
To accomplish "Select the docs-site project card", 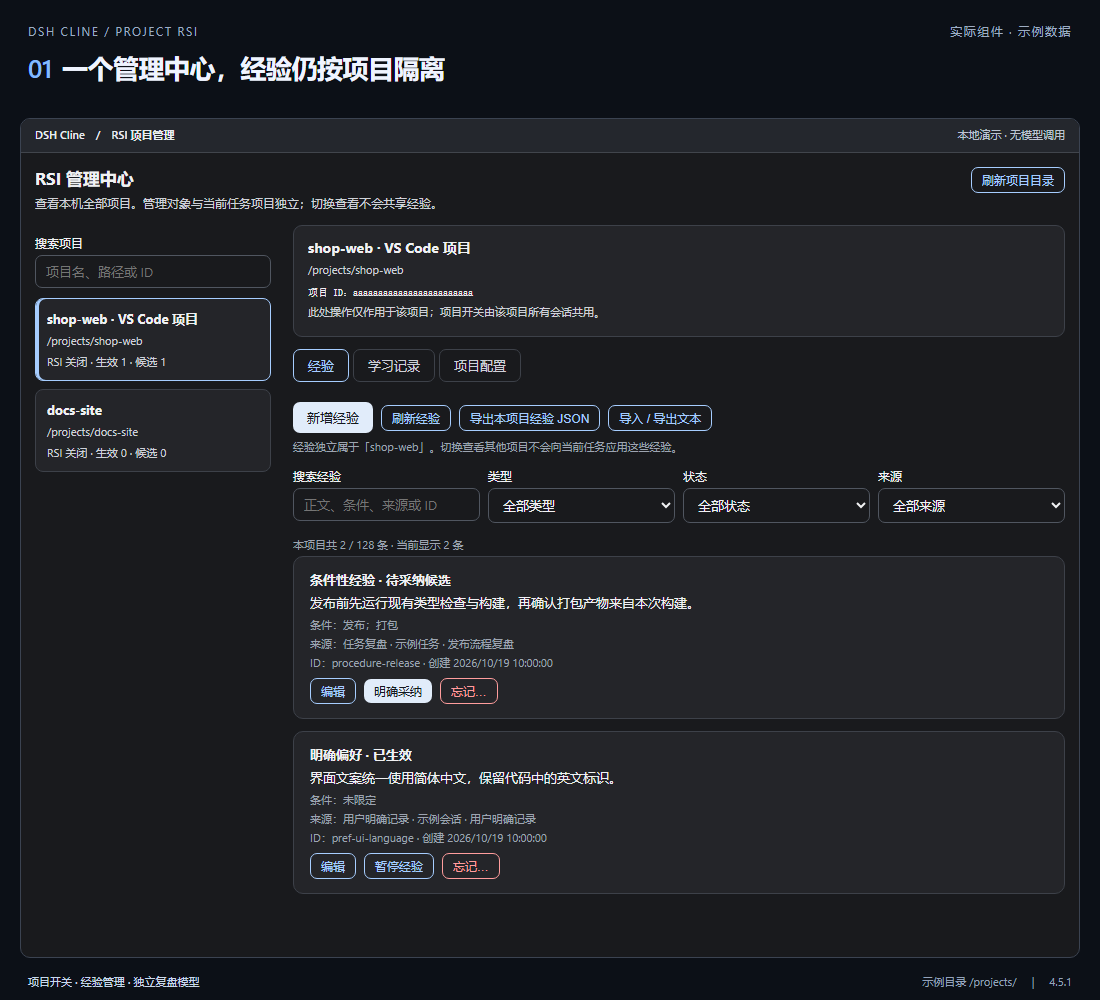I will pos(153,431).
